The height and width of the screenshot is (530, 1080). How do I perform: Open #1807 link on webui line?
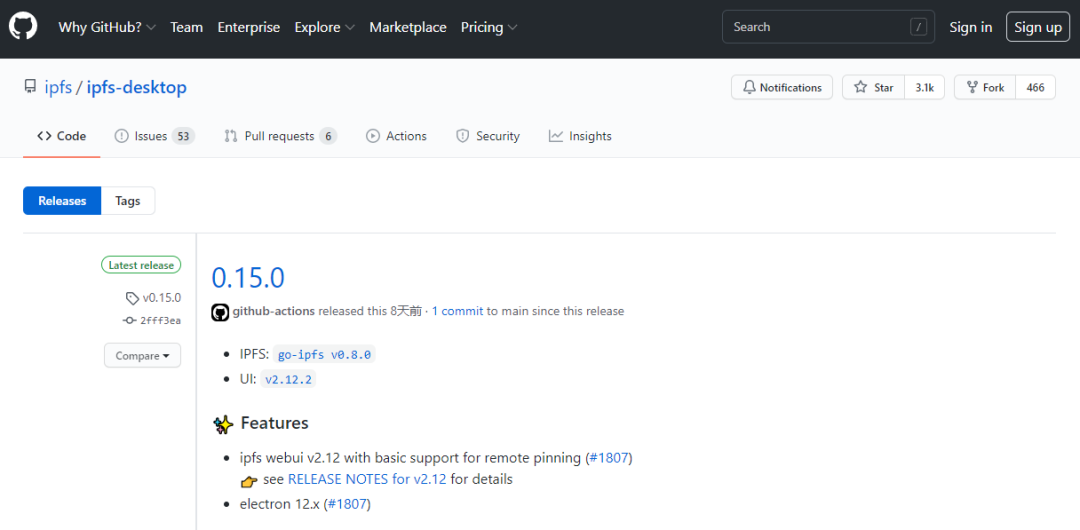(609, 458)
